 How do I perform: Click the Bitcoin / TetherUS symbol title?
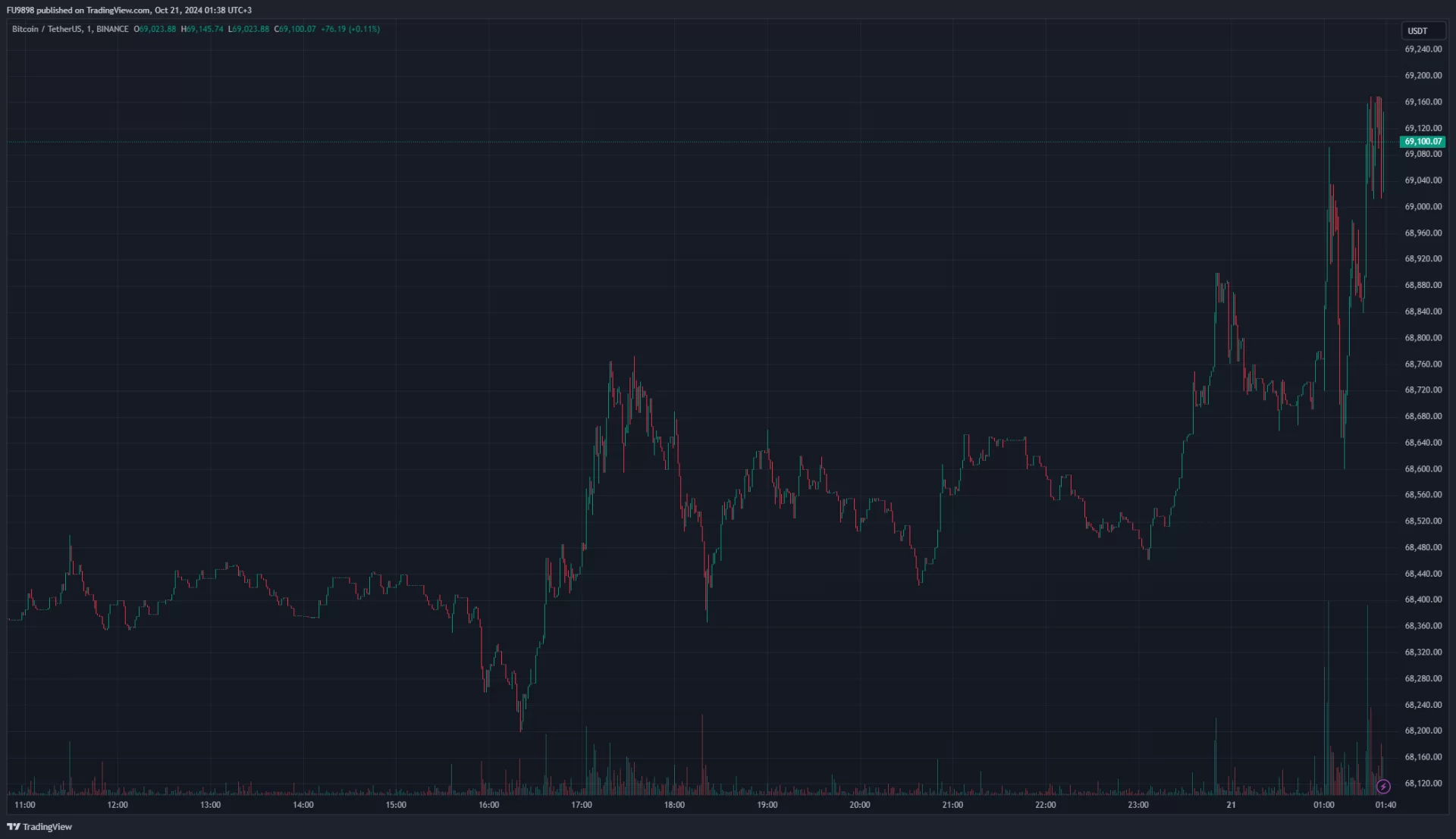(x=47, y=29)
